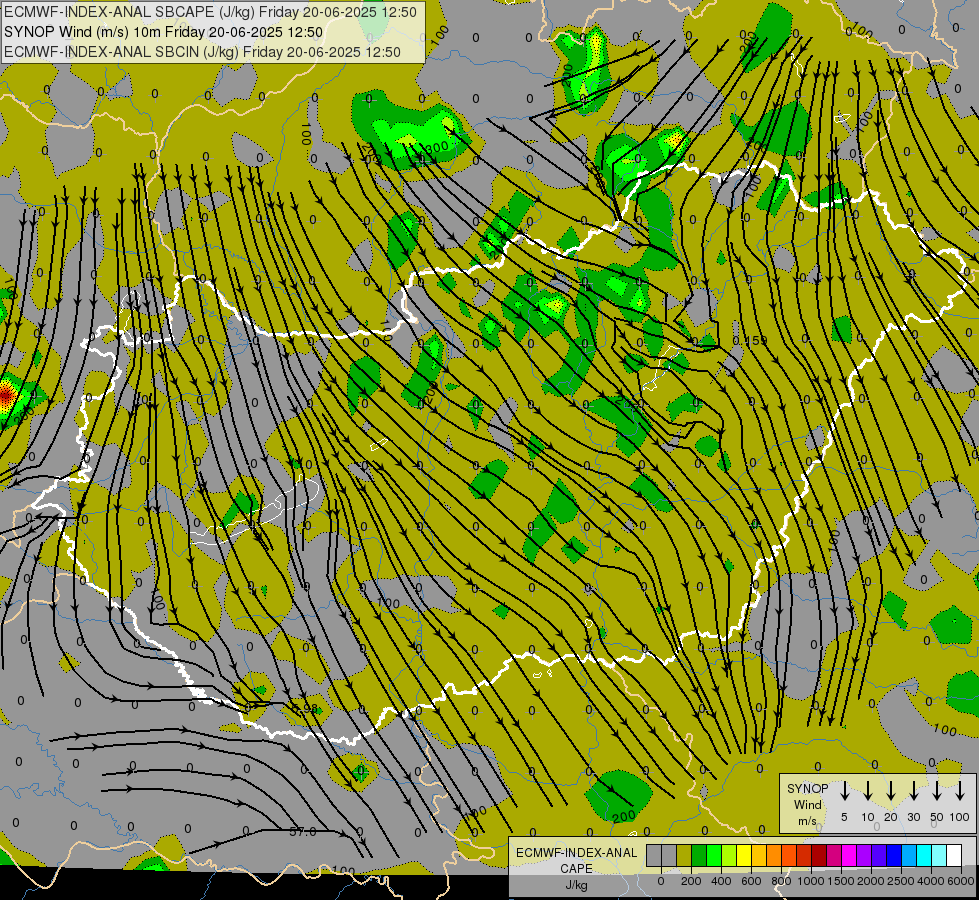Click the 30 m/s wind arrow in the legend
Image resolution: width=979 pixels, height=900 pixels.
pos(913,791)
